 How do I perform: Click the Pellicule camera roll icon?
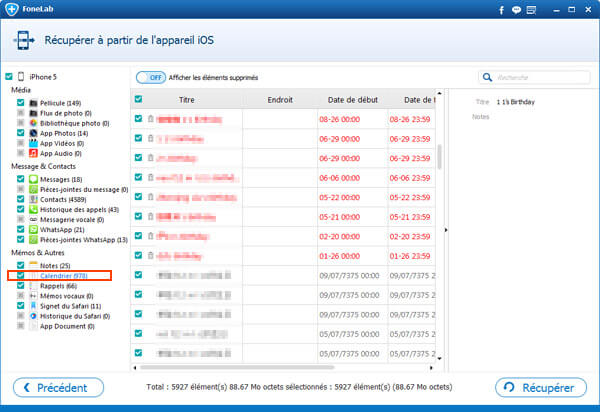pyautogui.click(x=33, y=102)
